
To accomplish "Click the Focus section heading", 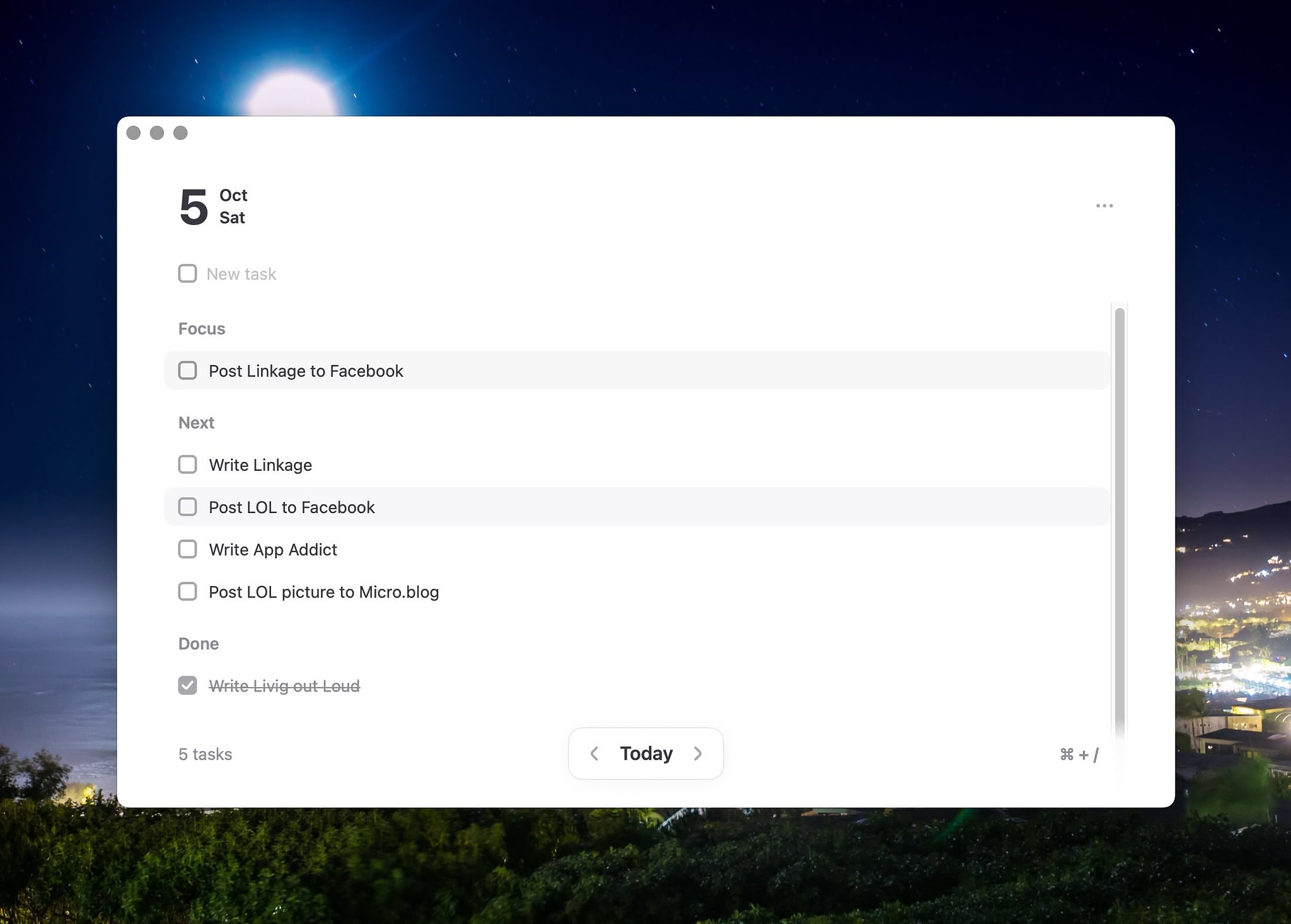I will (x=202, y=328).
